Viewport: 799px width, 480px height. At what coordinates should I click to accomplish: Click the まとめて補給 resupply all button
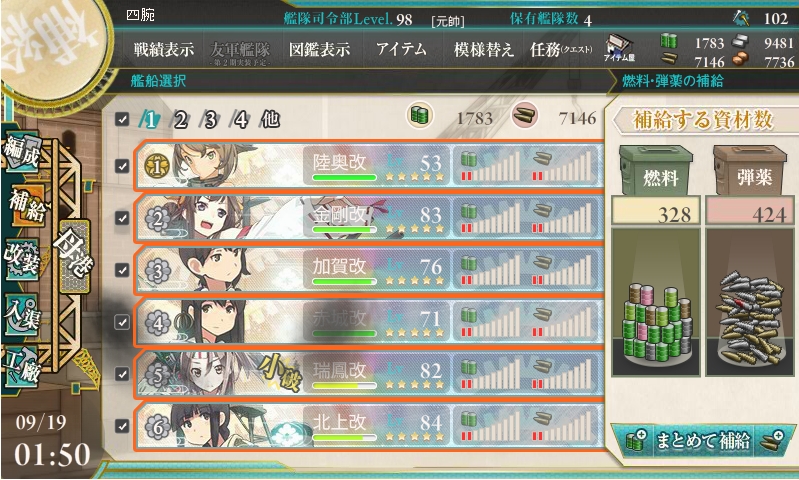703,440
